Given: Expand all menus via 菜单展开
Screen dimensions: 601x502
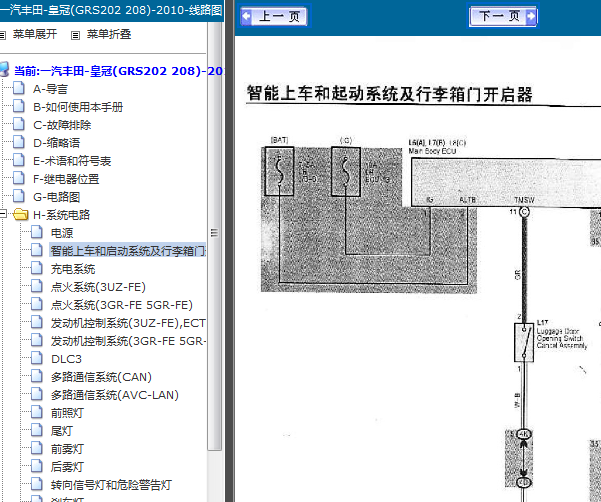Looking at the screenshot, I should point(35,34).
